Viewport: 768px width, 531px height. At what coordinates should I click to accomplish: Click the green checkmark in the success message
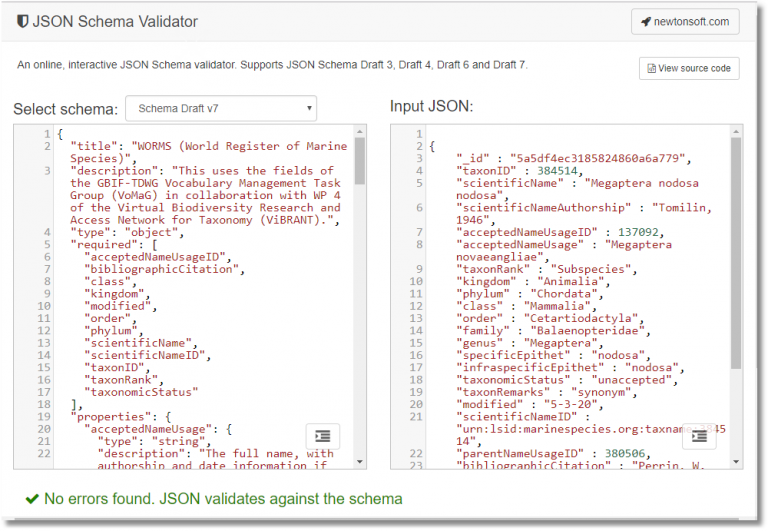coord(32,498)
